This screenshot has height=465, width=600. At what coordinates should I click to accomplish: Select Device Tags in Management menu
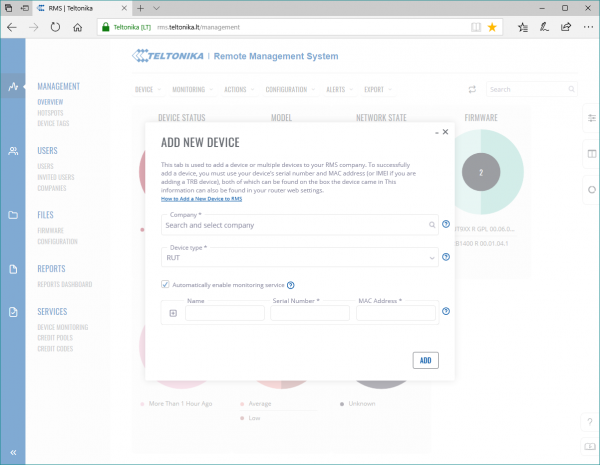point(53,123)
